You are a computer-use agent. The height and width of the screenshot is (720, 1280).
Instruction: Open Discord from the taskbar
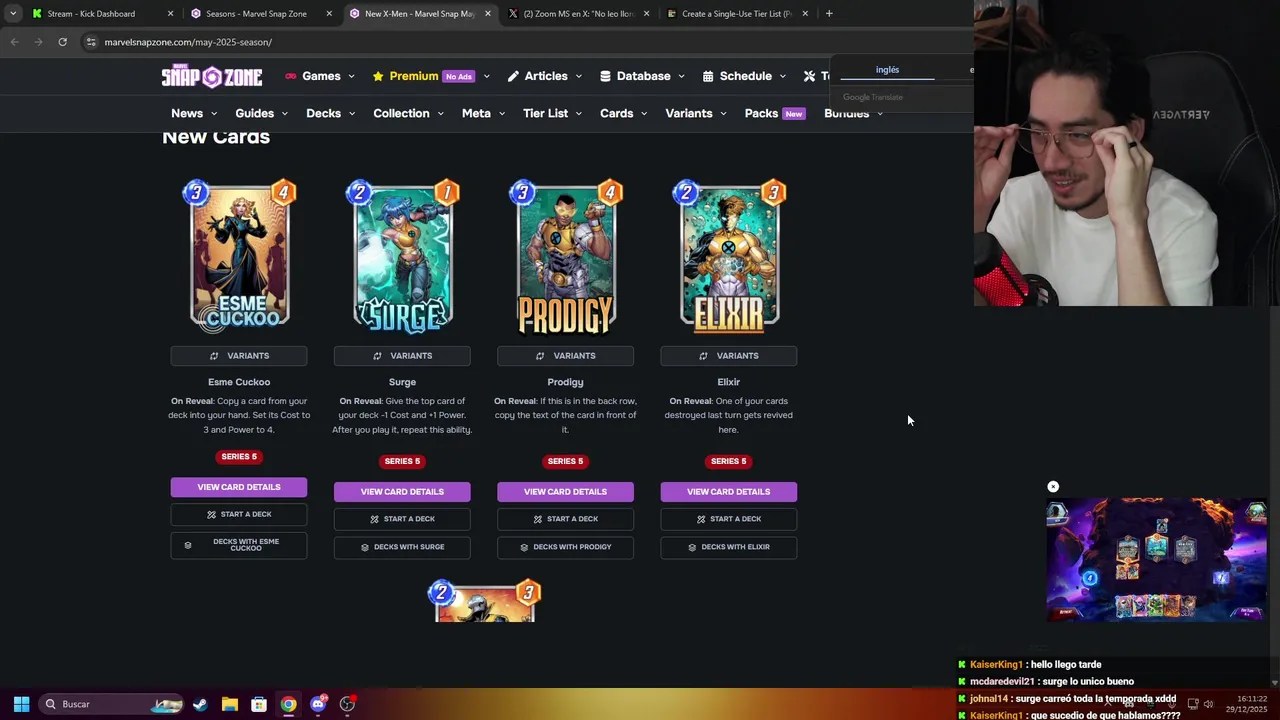coord(318,704)
